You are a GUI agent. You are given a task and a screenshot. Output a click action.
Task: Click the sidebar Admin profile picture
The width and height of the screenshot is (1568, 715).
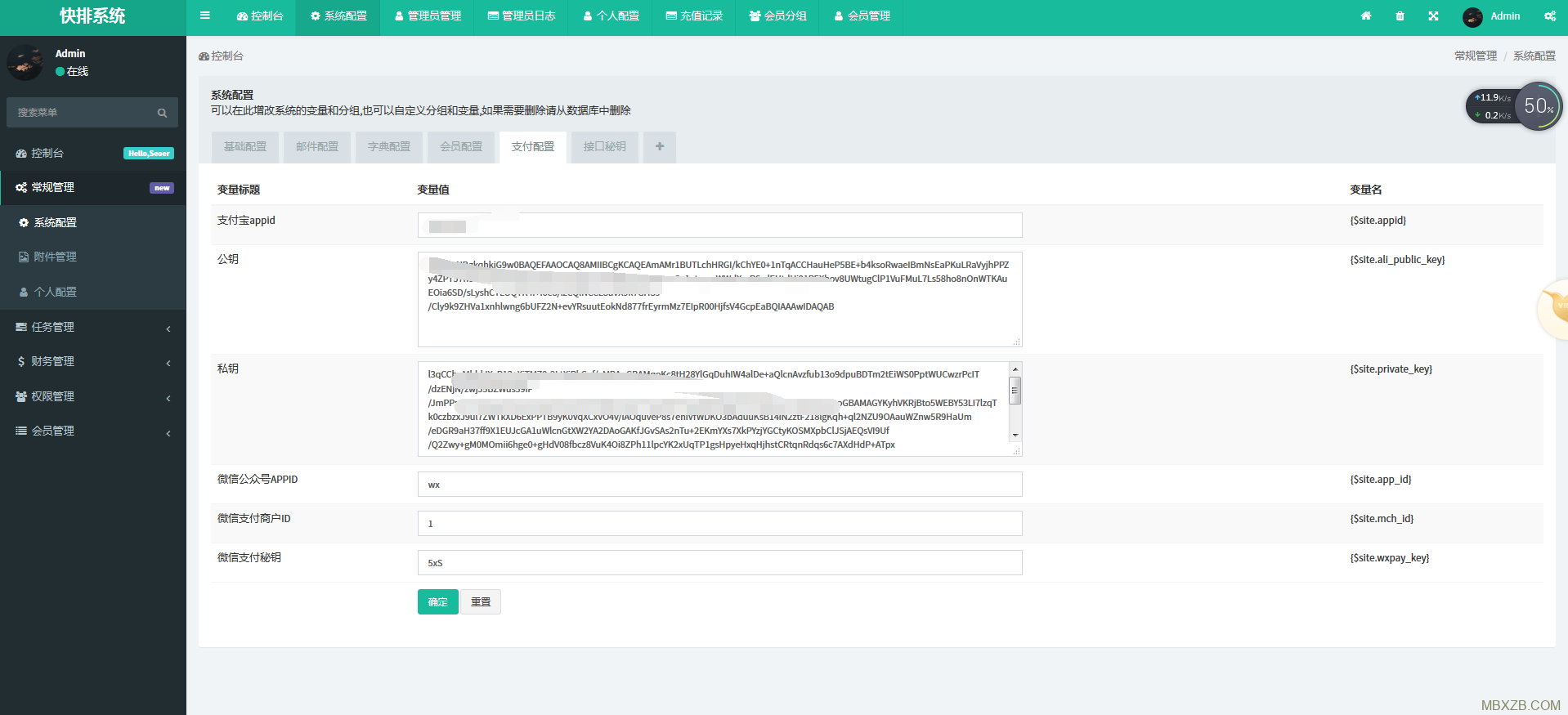tap(25, 62)
